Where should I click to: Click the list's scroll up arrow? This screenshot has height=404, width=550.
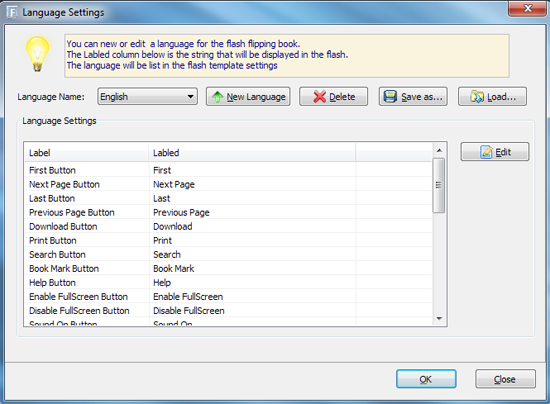click(439, 150)
